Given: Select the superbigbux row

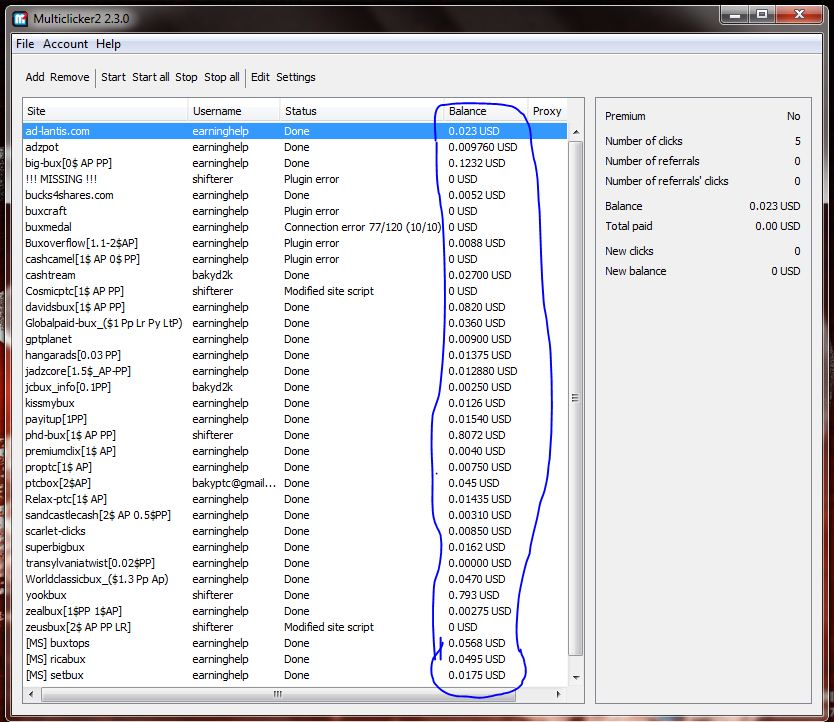Looking at the screenshot, I should (x=295, y=546).
